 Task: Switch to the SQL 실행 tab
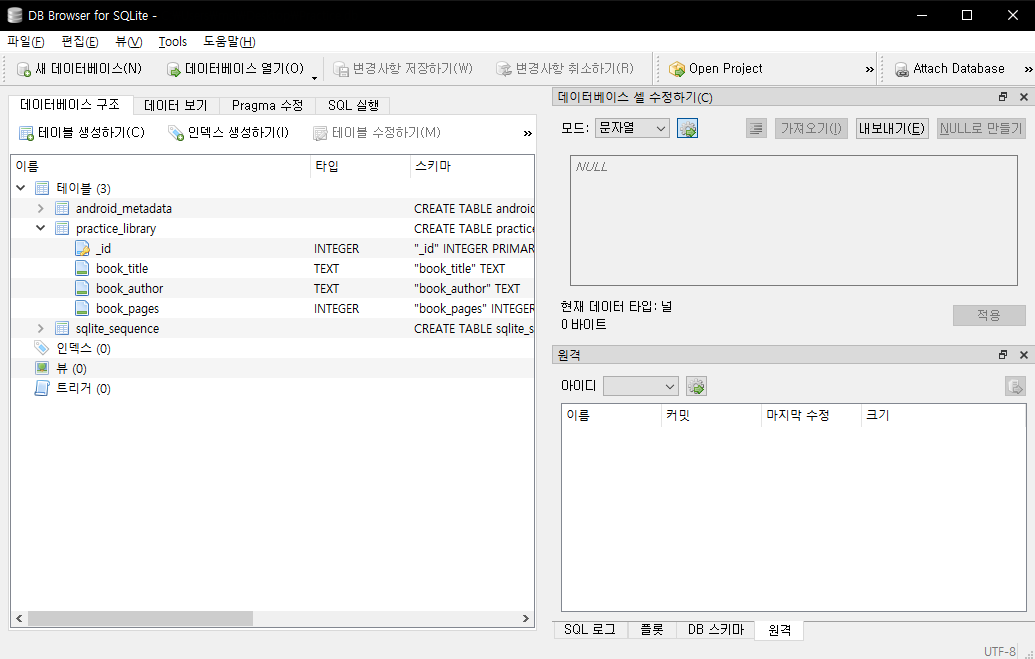coord(353,106)
